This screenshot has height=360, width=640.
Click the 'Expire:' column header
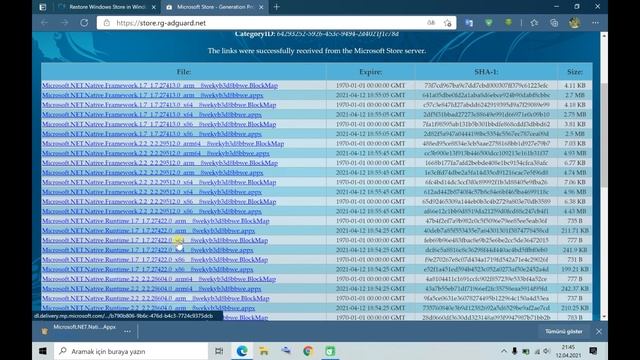(371, 72)
